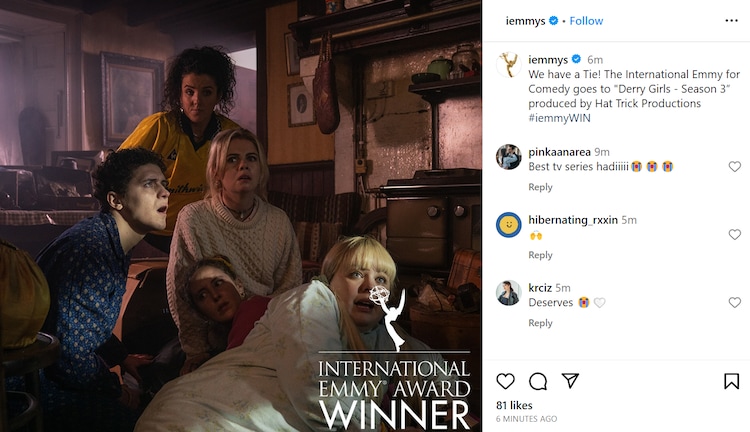Like pinkaanarea's comment
Viewport: 750px width, 432px height.
735,166
